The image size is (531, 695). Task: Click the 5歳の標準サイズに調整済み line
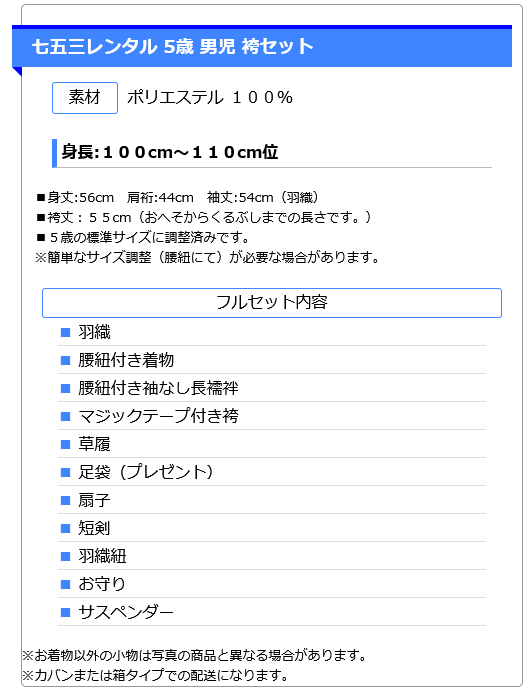[x=143, y=238]
